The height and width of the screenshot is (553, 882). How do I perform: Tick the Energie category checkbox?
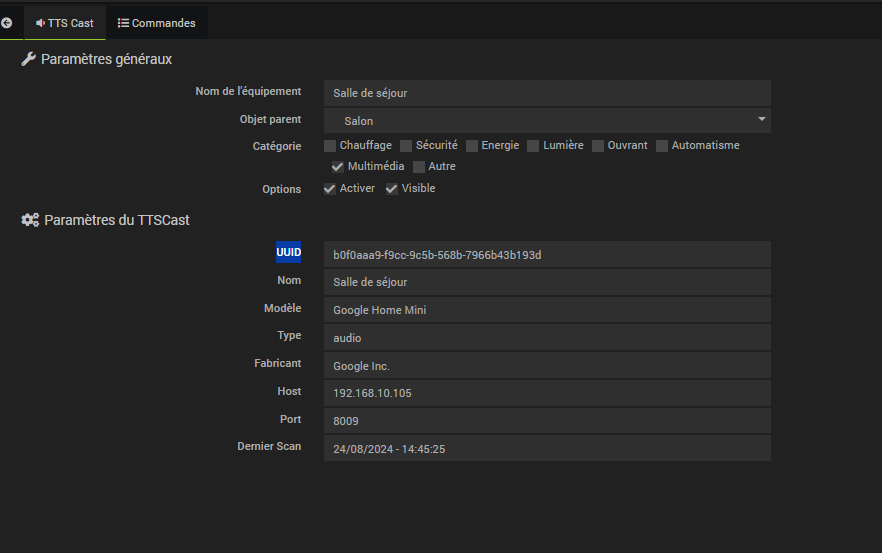472,146
